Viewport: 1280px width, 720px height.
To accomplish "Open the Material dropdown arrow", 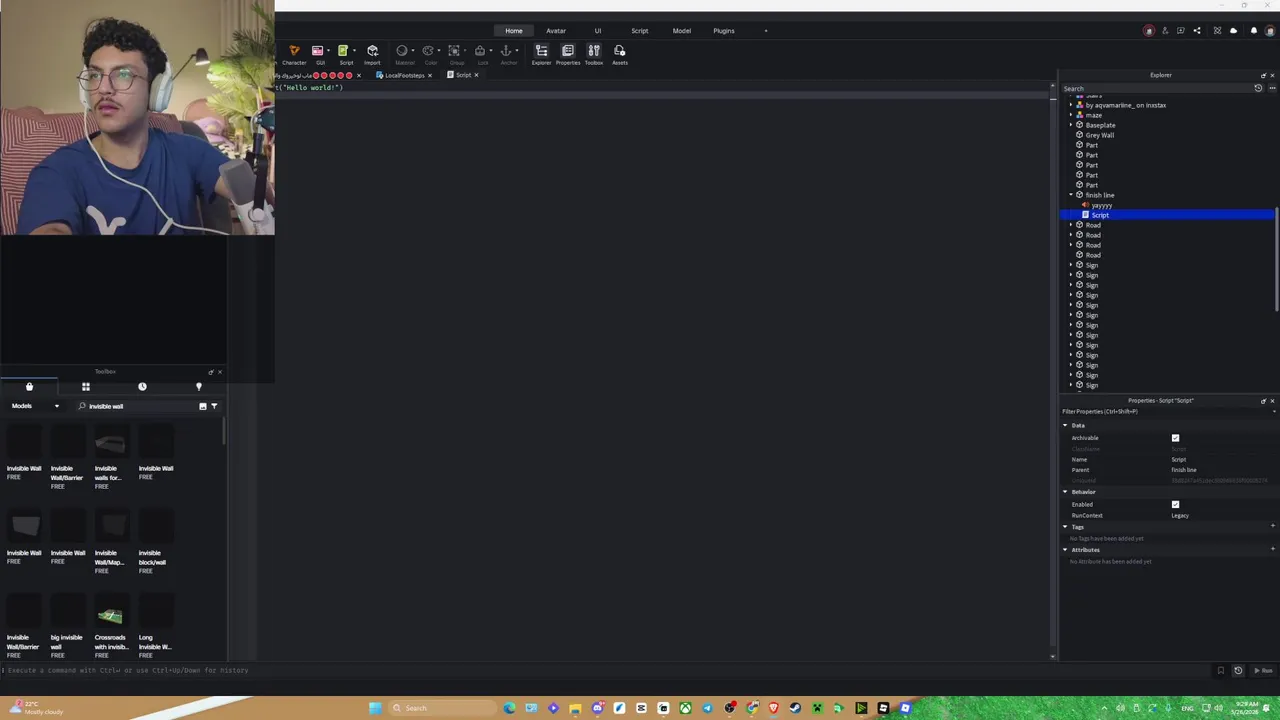I will coord(413,51).
